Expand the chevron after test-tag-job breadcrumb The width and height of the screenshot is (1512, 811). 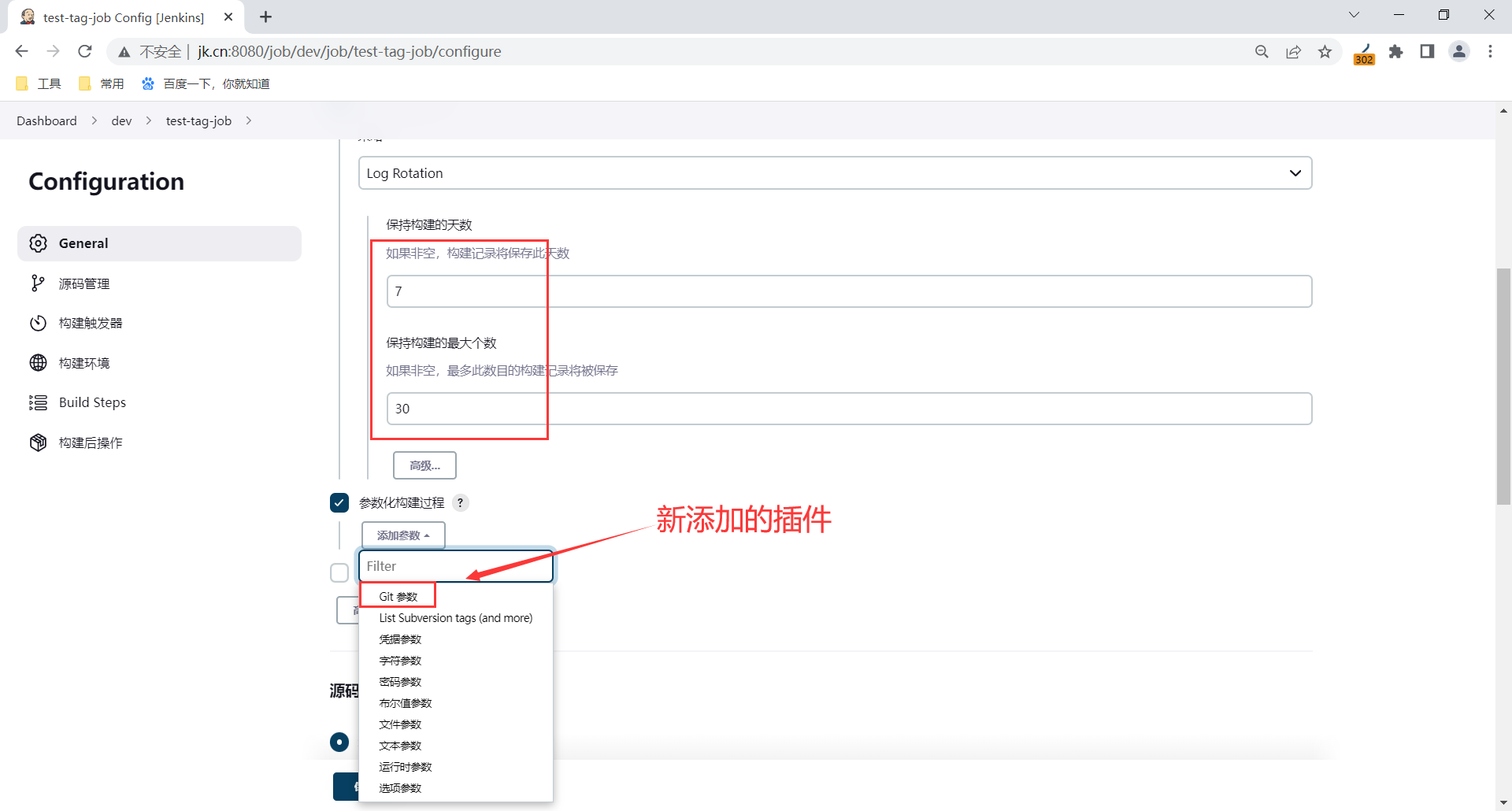click(249, 120)
